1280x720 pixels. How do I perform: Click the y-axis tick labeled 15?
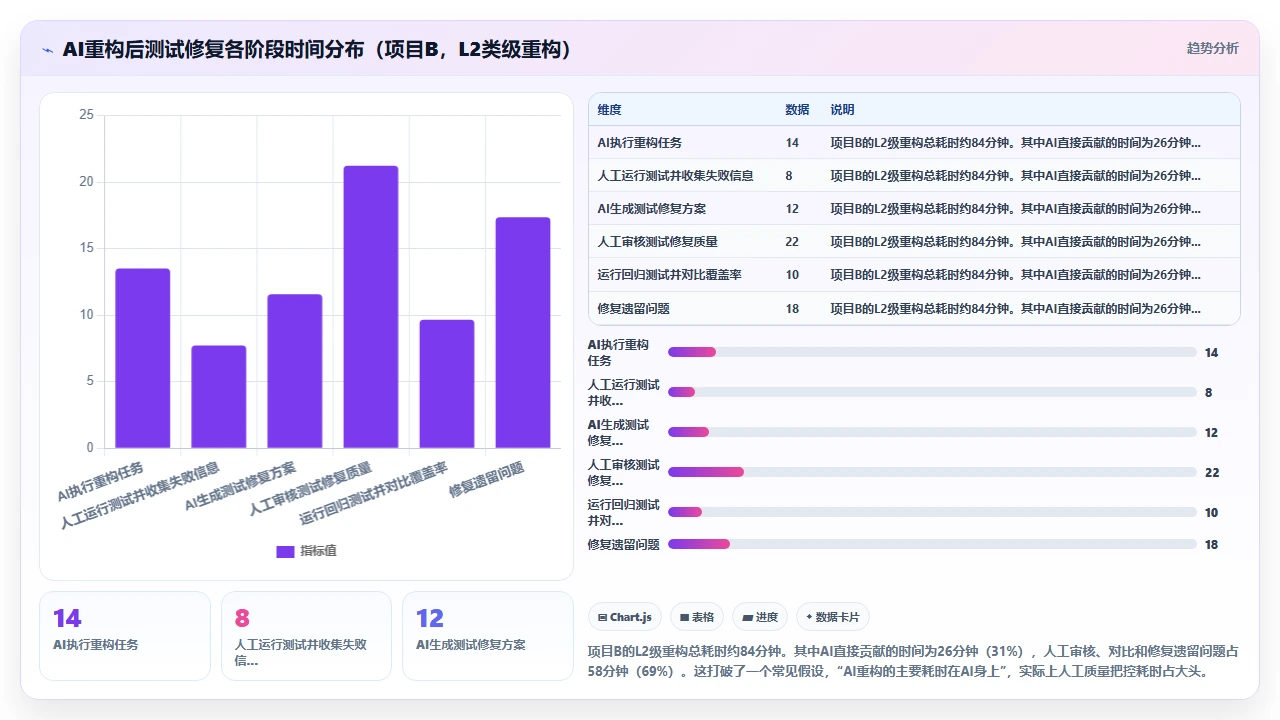tap(86, 248)
